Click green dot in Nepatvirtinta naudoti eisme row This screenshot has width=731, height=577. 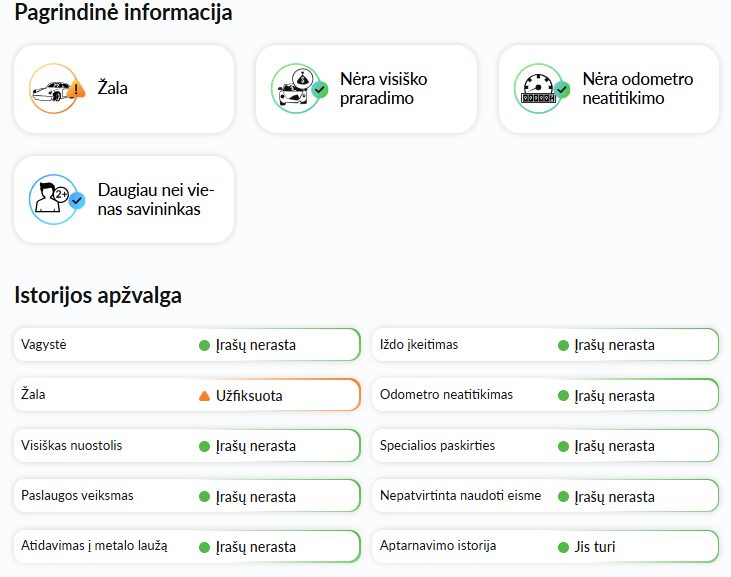point(563,497)
